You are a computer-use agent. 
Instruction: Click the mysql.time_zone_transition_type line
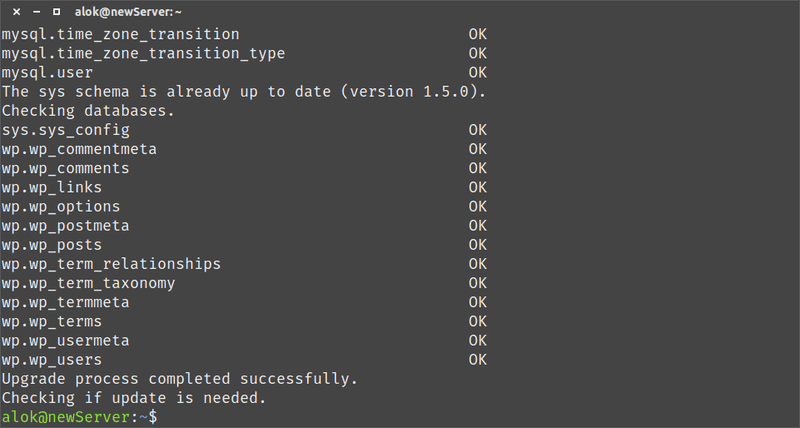tap(143, 53)
